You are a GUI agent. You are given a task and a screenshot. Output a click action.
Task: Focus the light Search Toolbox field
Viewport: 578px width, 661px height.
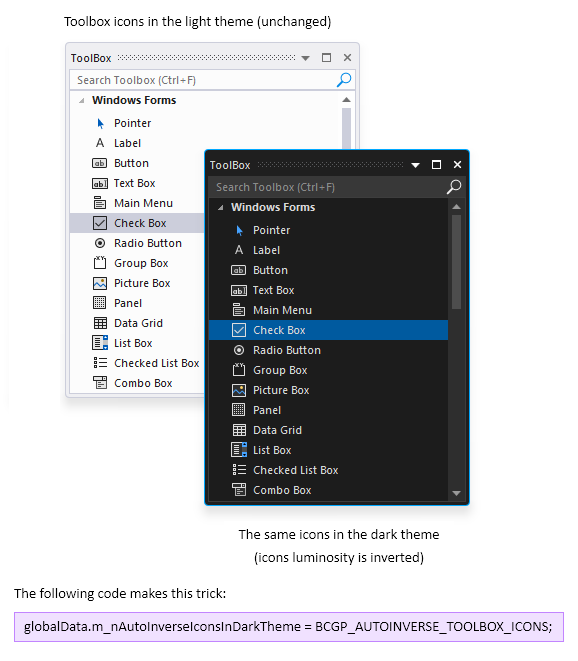pos(204,80)
